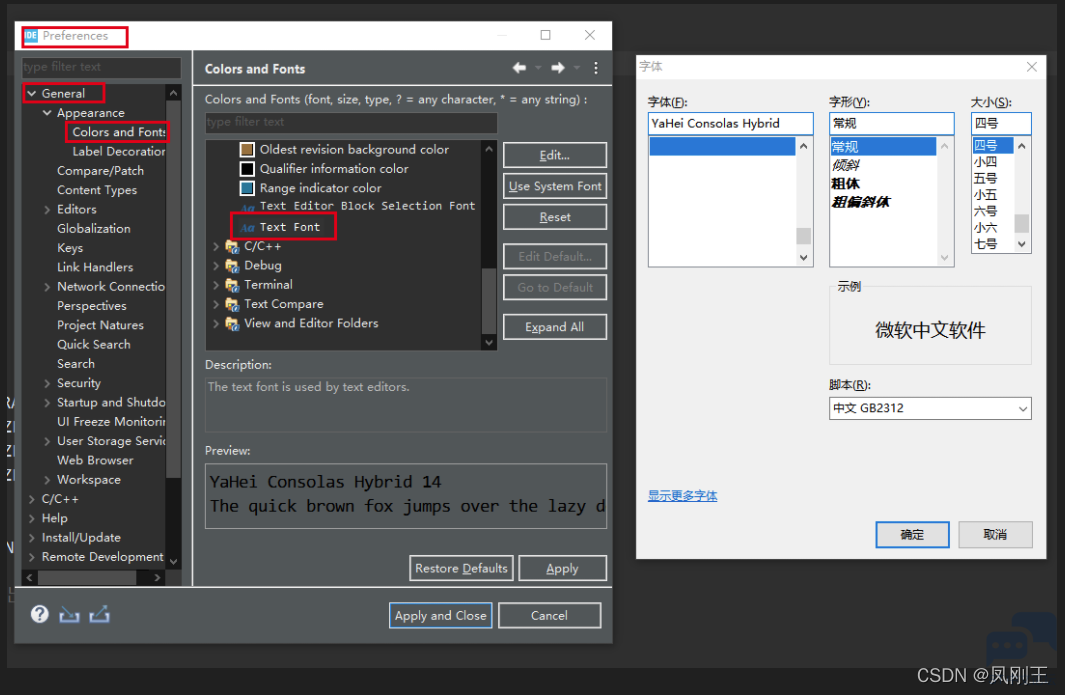Select Oldest revision background color swatch
Screen dimensions: 1065x695
coord(247,149)
